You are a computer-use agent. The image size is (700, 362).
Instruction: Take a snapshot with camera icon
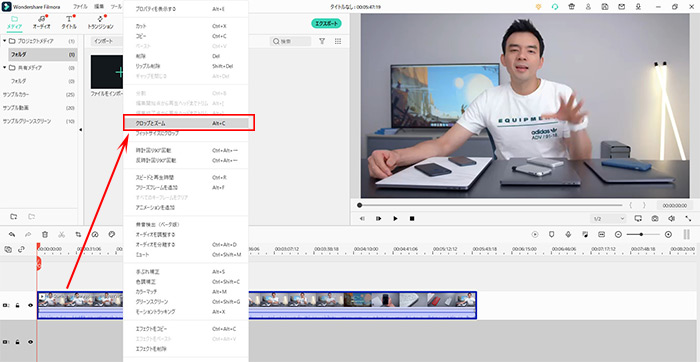(655, 219)
